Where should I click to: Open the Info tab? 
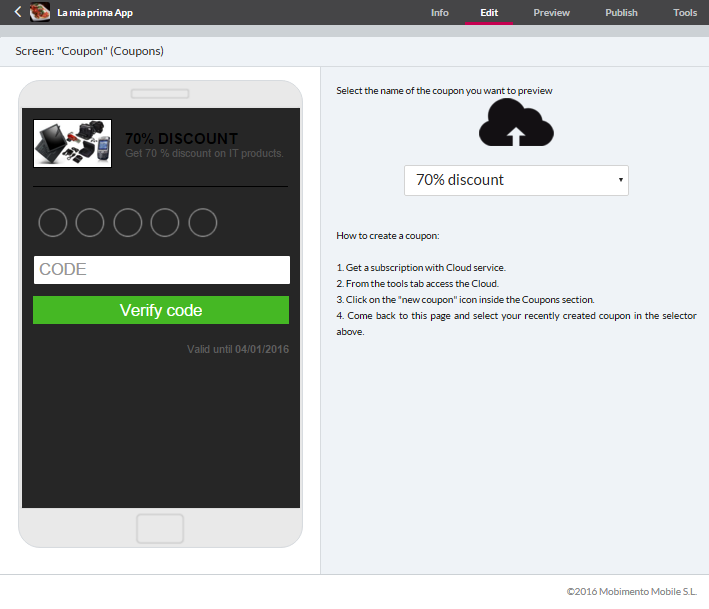coord(440,13)
